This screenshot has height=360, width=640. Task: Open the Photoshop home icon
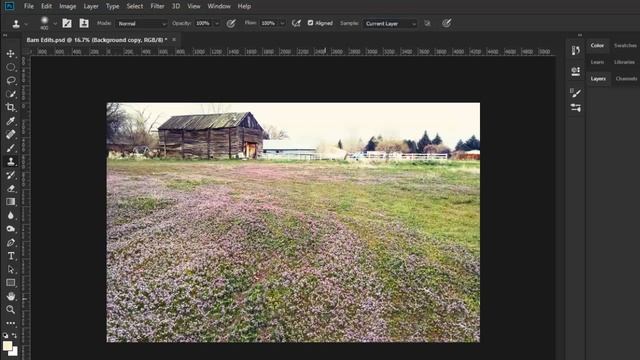[9, 6]
